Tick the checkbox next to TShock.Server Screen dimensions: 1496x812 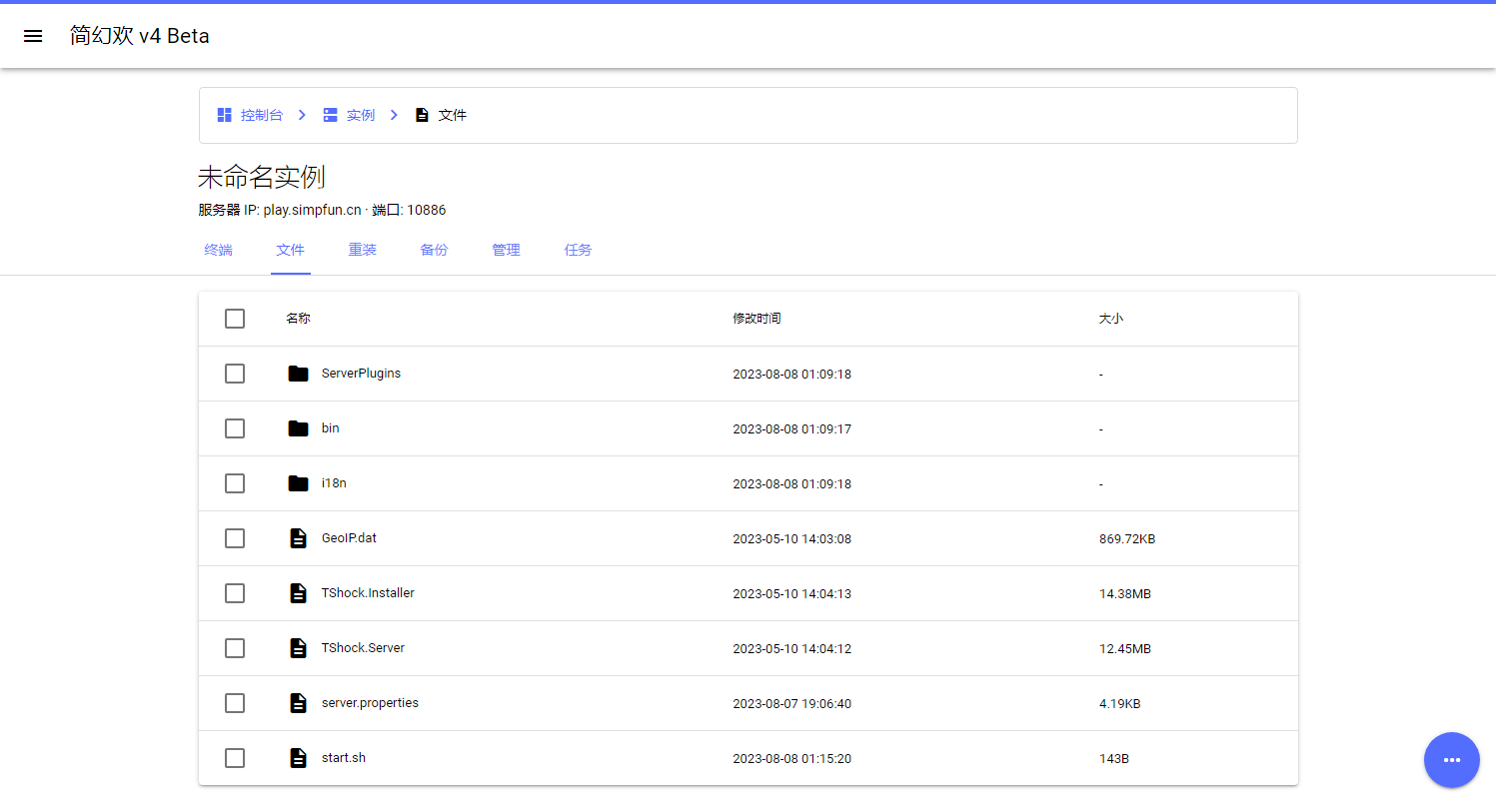click(235, 648)
